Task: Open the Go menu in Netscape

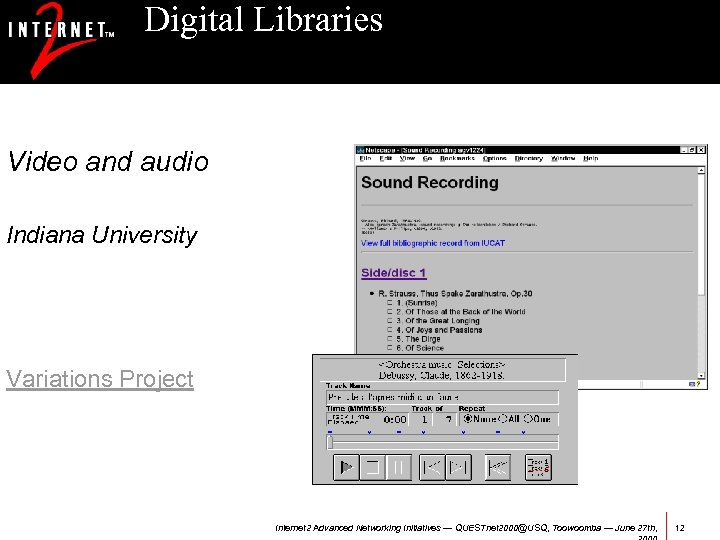Action: (427, 158)
